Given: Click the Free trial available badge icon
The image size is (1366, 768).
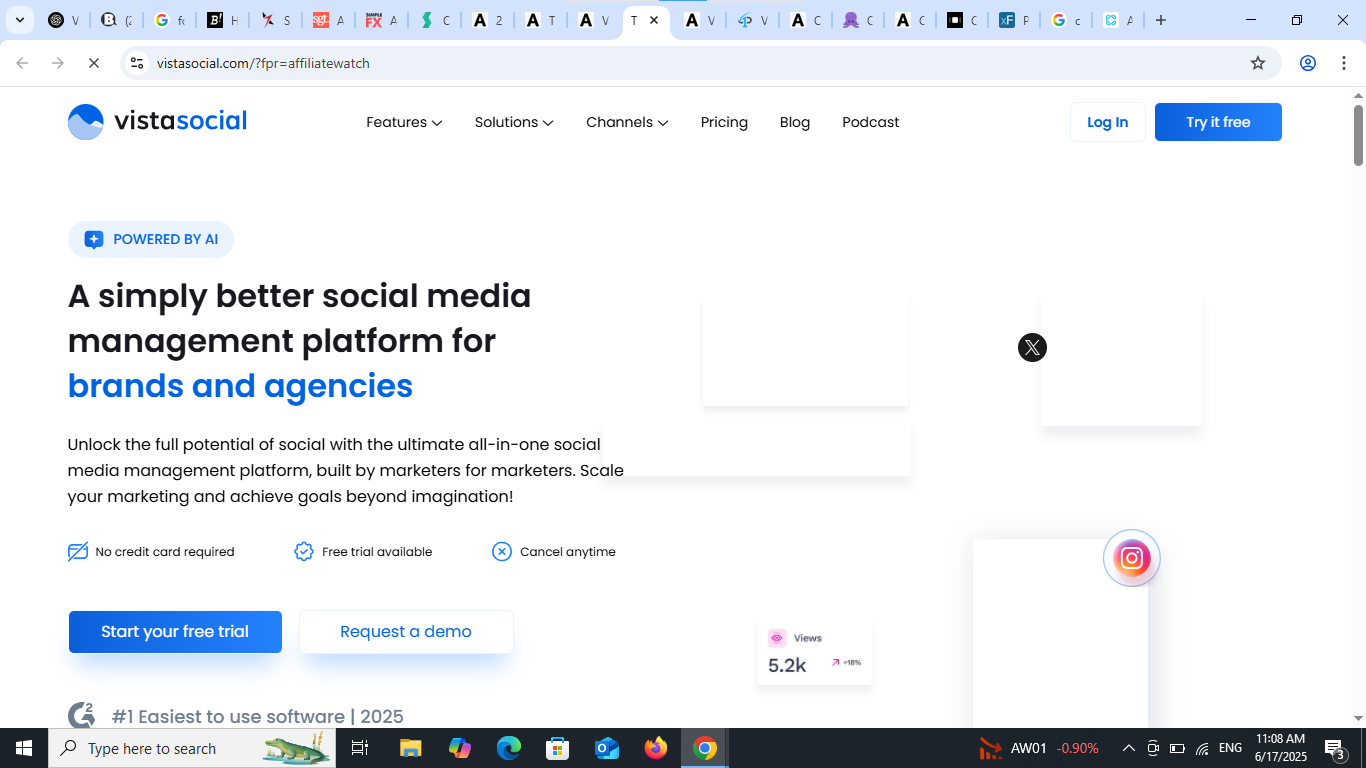Looking at the screenshot, I should 304,552.
